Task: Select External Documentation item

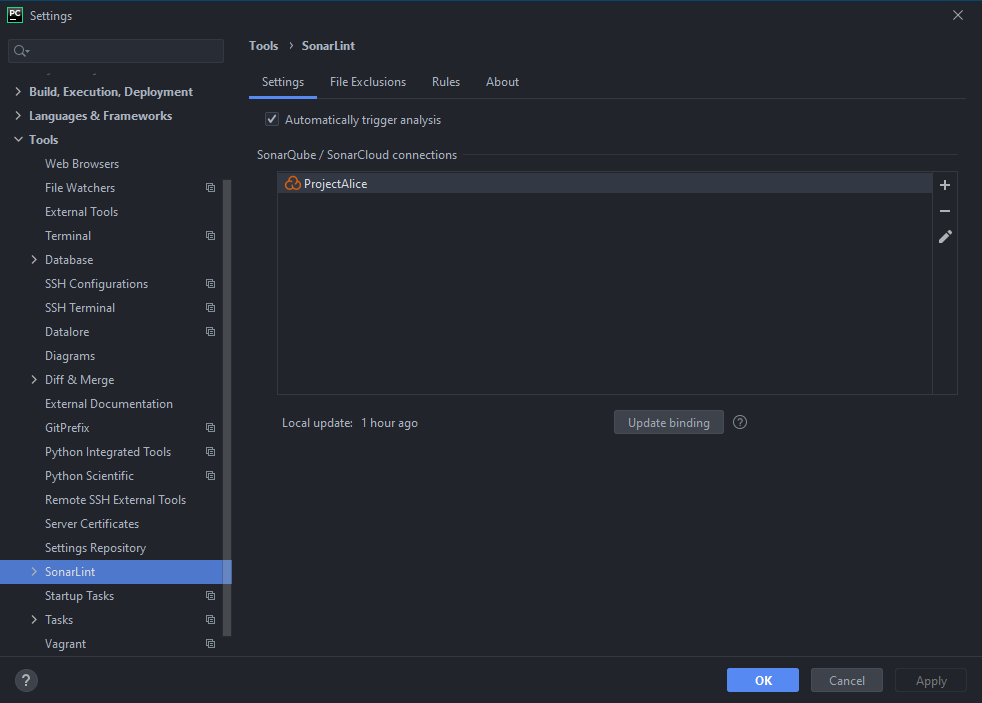Action: (109, 404)
